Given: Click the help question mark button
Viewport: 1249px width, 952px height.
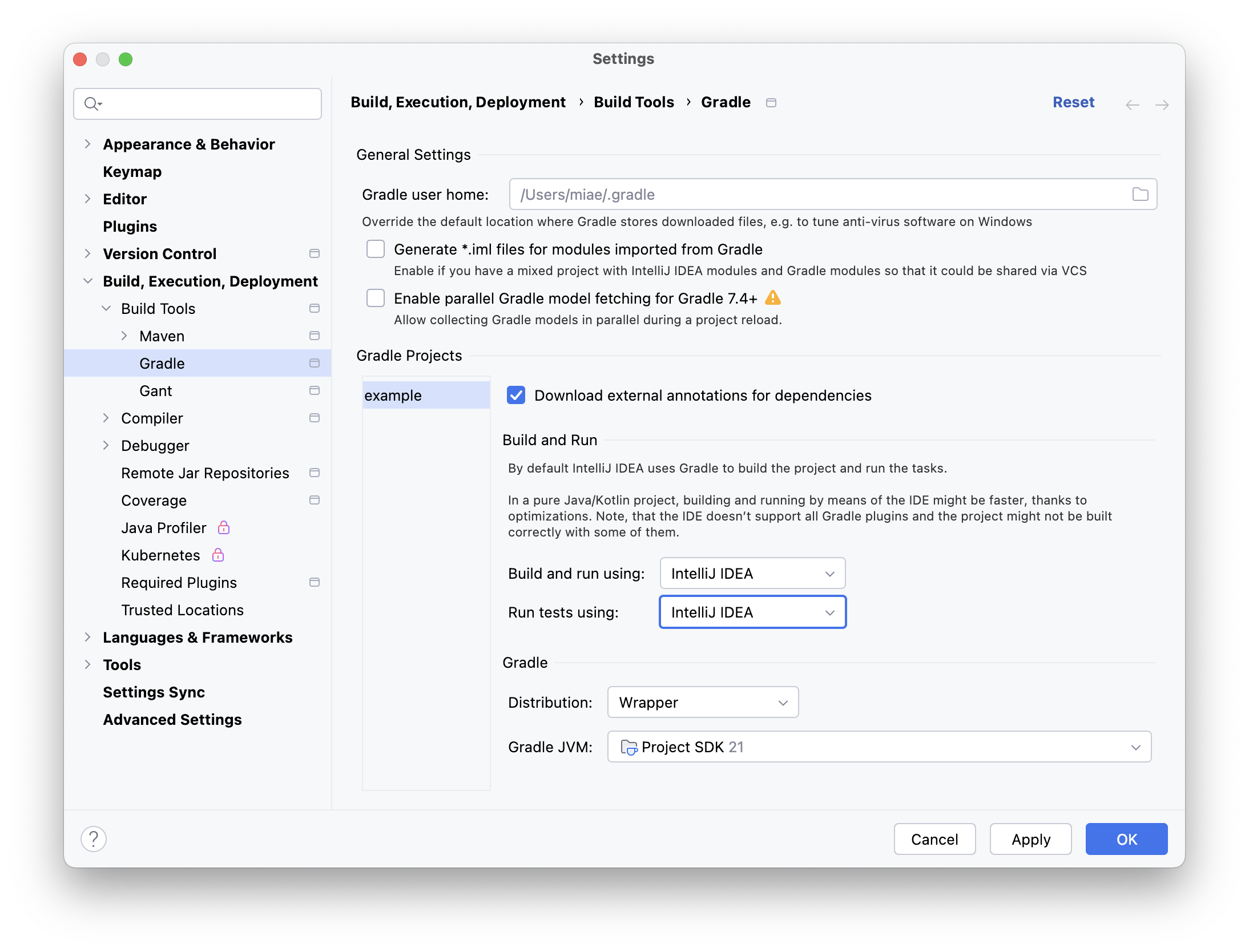Looking at the screenshot, I should point(94,839).
